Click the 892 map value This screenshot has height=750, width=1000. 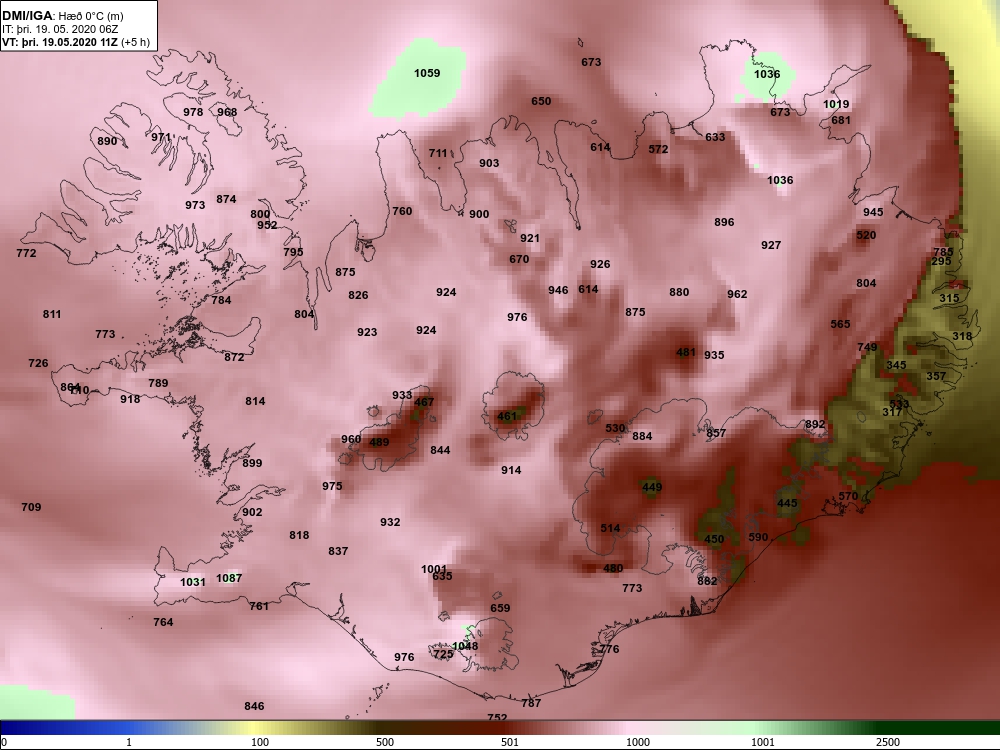tap(815, 424)
